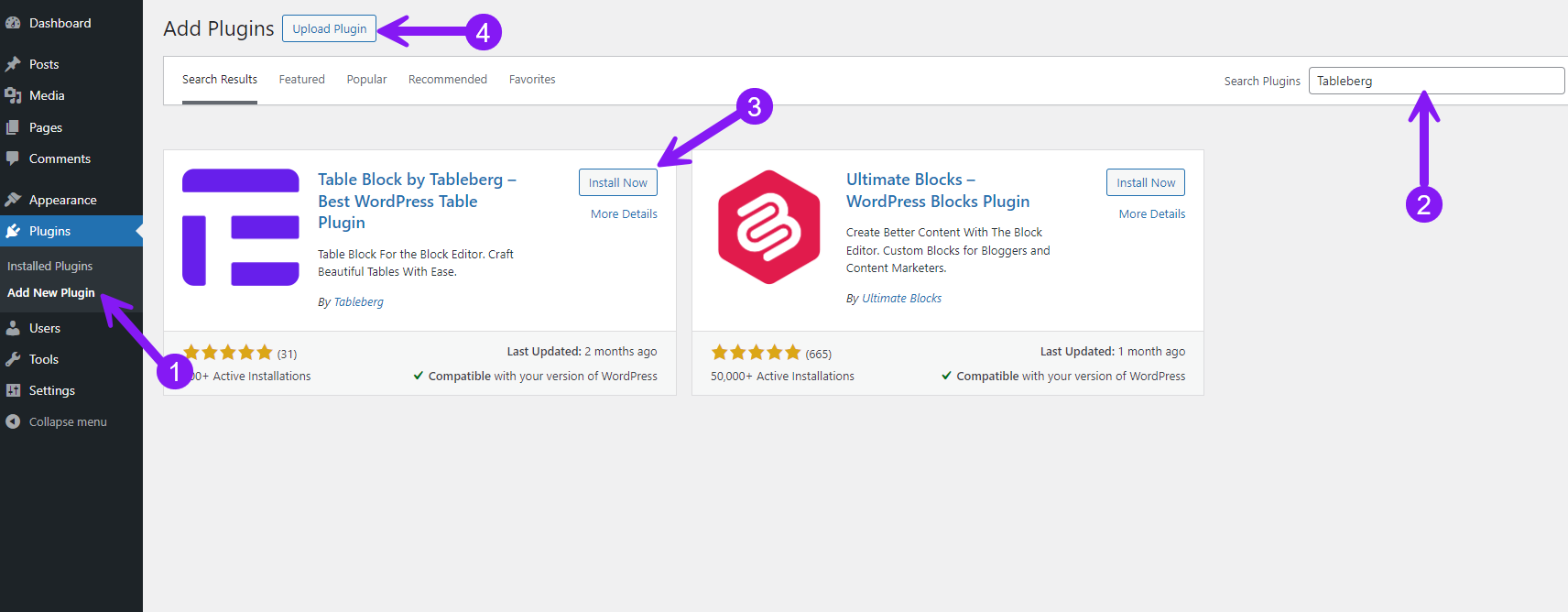This screenshot has height=612, width=1568.
Task: Click the Settings sliders icon
Action: pyautogui.click(x=13, y=390)
